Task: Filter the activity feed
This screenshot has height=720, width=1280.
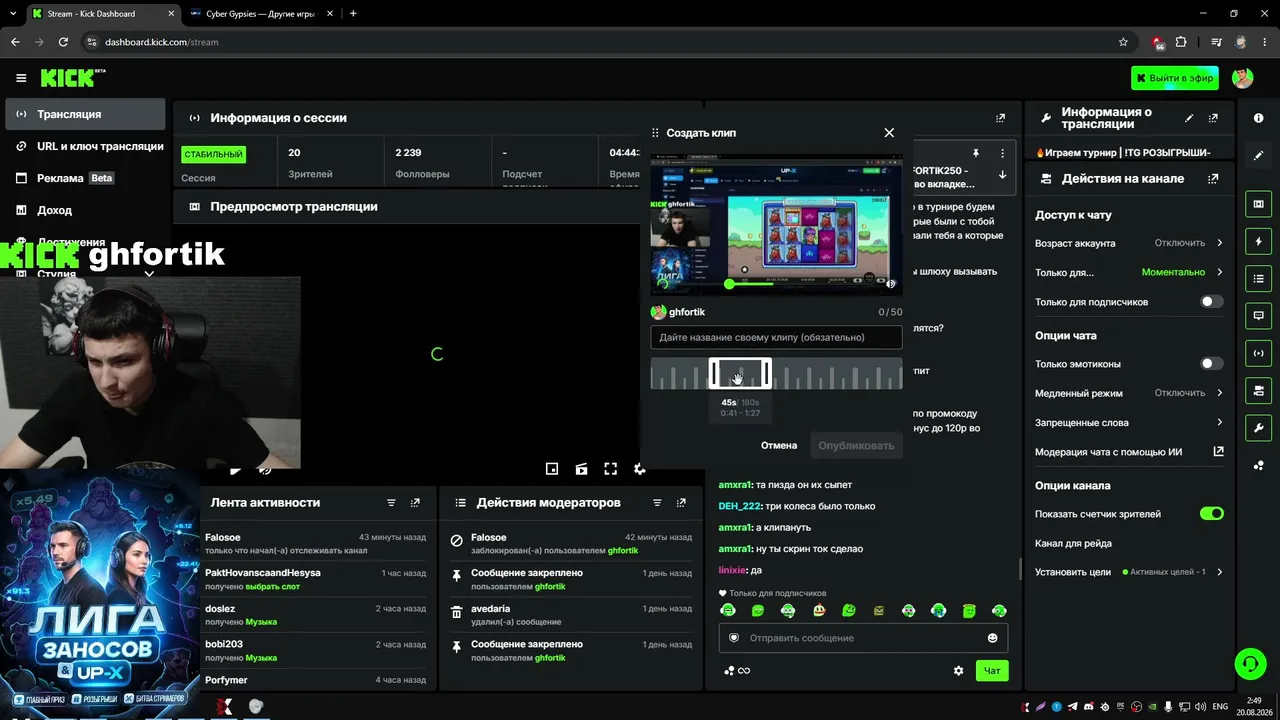Action: pos(391,503)
